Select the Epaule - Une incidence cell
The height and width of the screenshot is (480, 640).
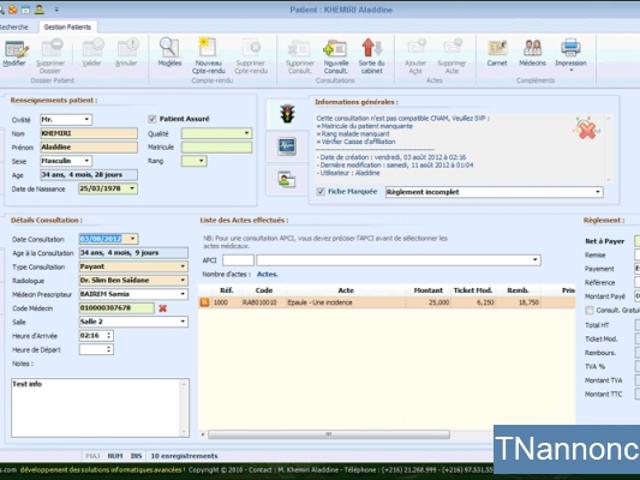[346, 302]
